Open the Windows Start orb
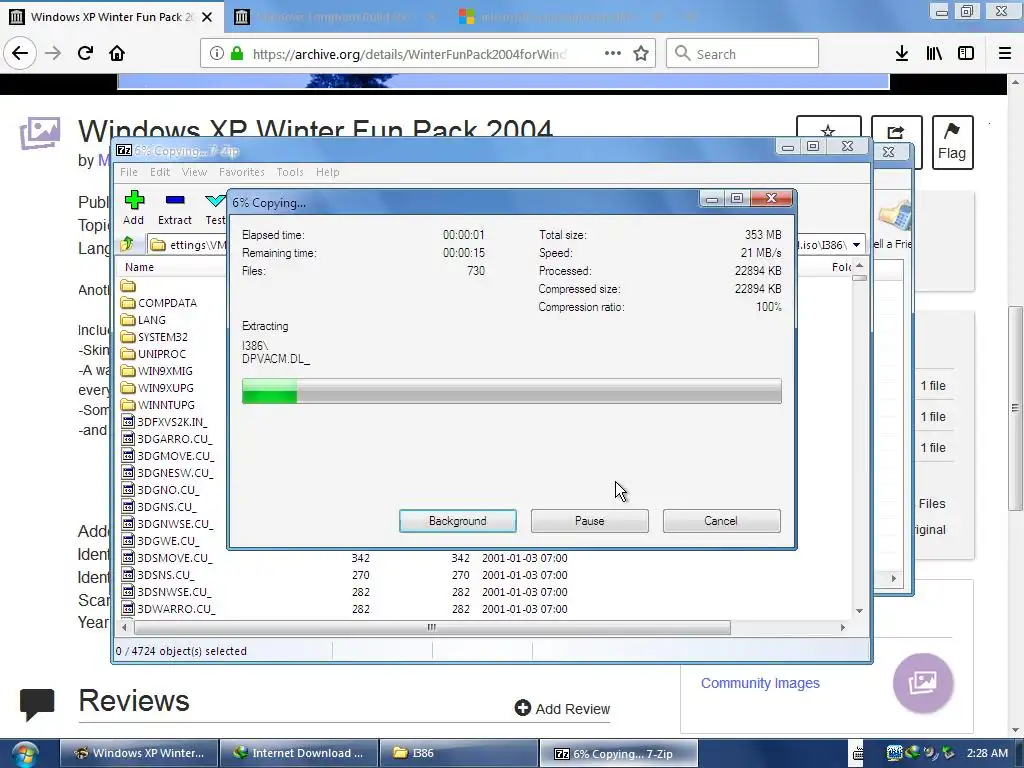 click(24, 755)
